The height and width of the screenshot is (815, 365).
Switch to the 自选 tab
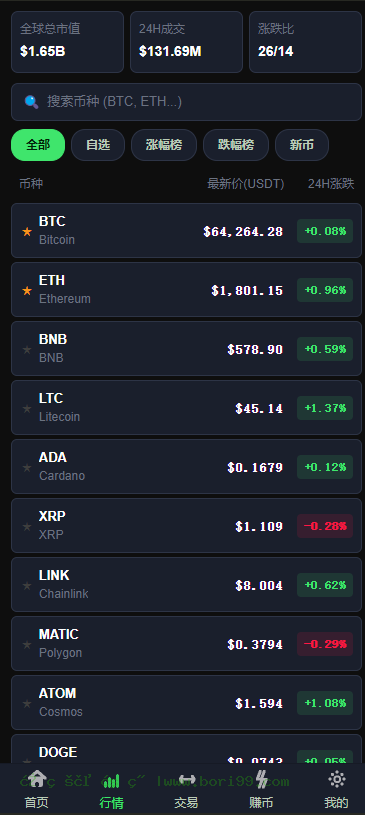pos(98,145)
